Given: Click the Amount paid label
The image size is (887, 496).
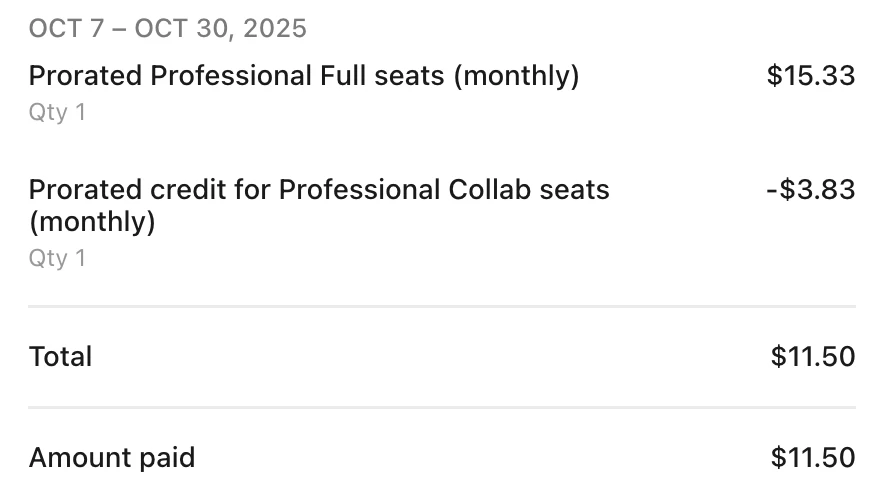Looking at the screenshot, I should pyautogui.click(x=112, y=458).
